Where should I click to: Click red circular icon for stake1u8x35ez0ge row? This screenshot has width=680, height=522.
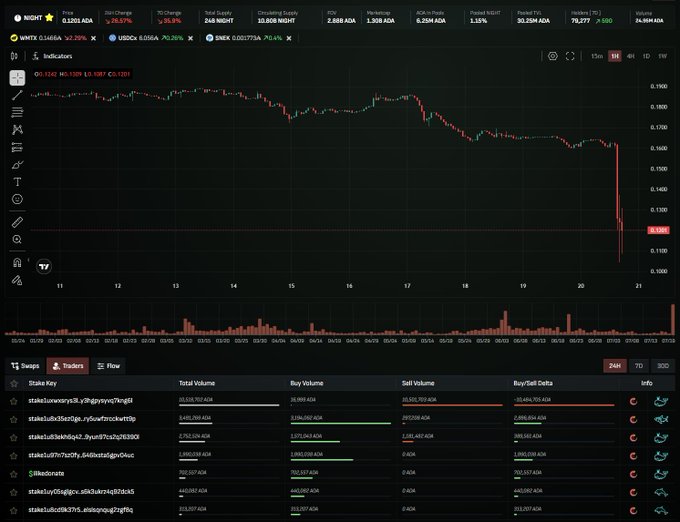pyautogui.click(x=633, y=419)
